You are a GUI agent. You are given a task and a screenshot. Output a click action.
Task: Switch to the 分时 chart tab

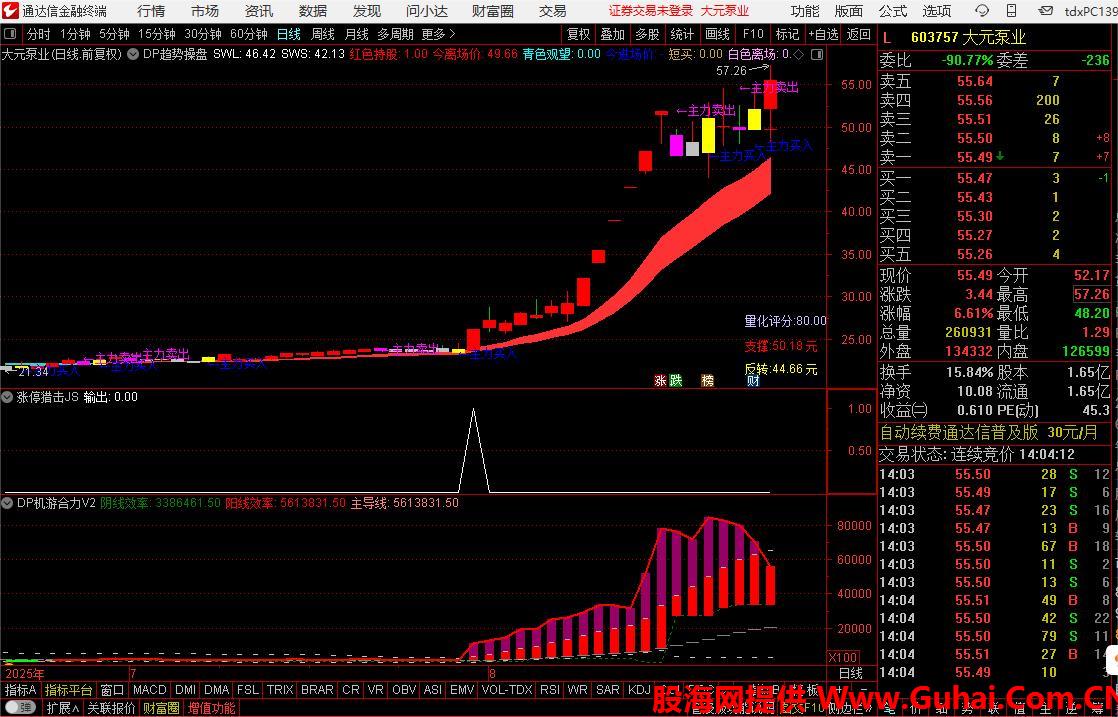(x=39, y=33)
